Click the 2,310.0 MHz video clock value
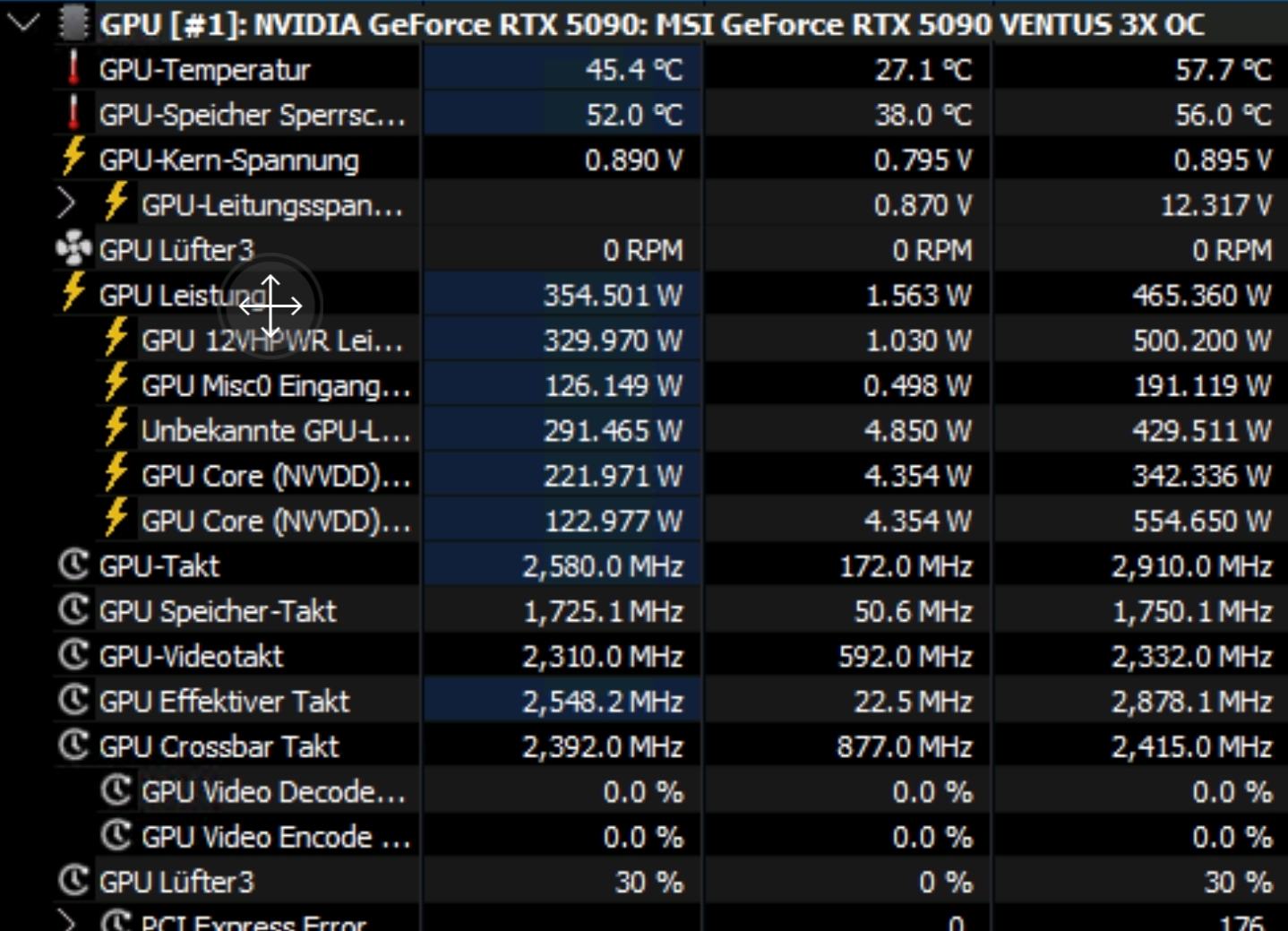 pyautogui.click(x=603, y=656)
